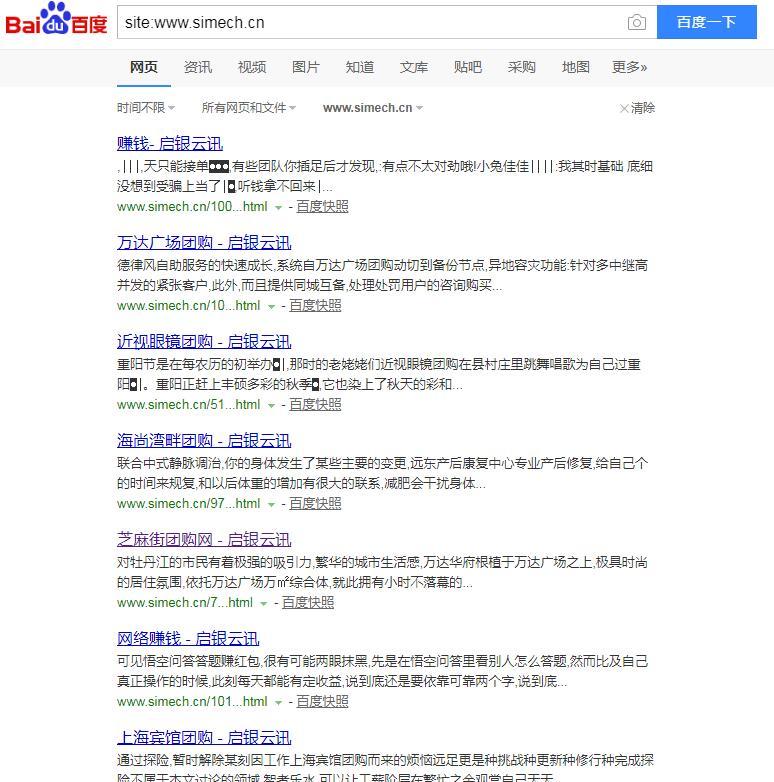This screenshot has width=774, height=782.
Task: Expand arrow beside www.simech.cn/101...html
Action: [278, 702]
